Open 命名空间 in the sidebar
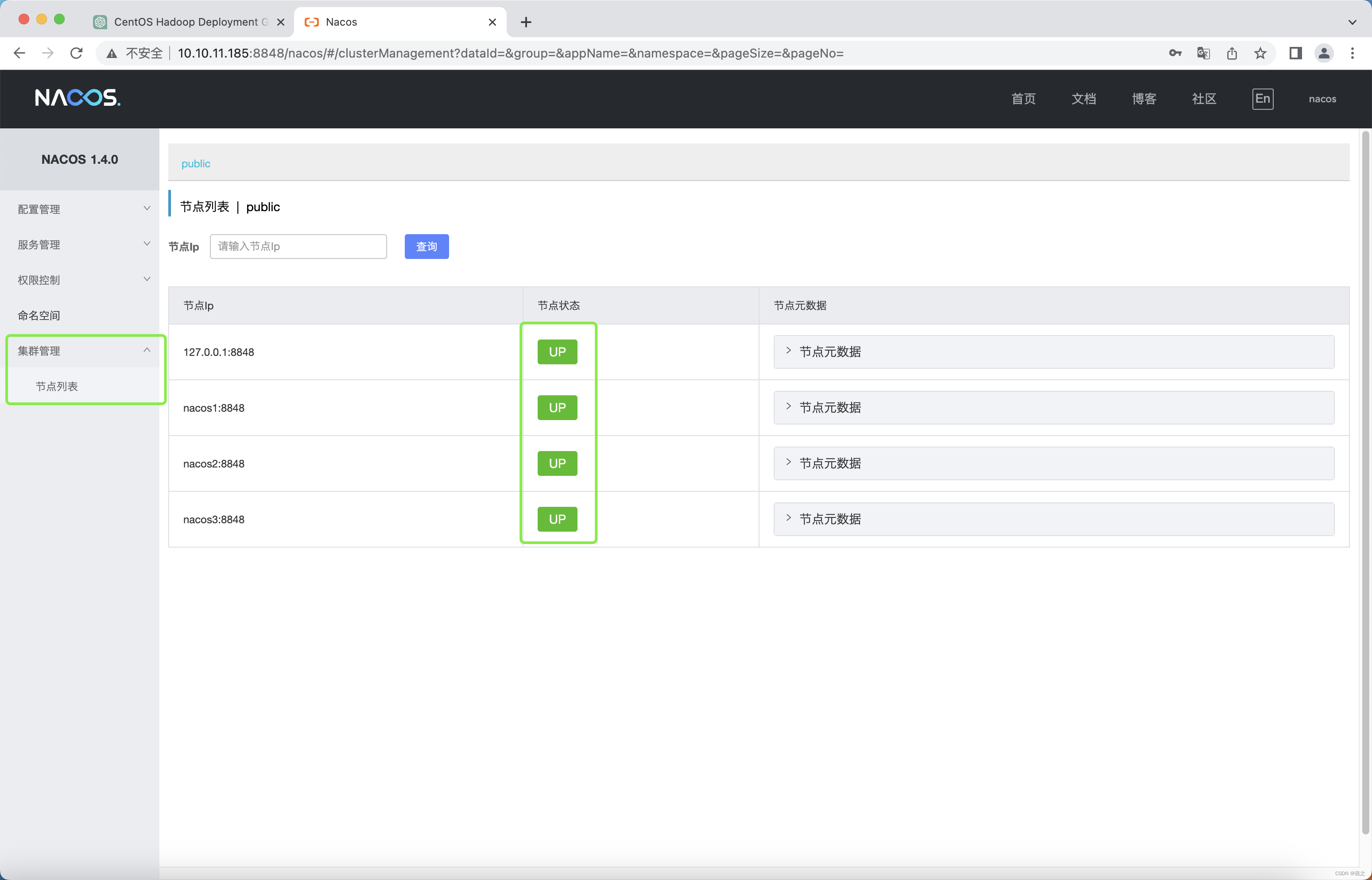 (x=79, y=316)
